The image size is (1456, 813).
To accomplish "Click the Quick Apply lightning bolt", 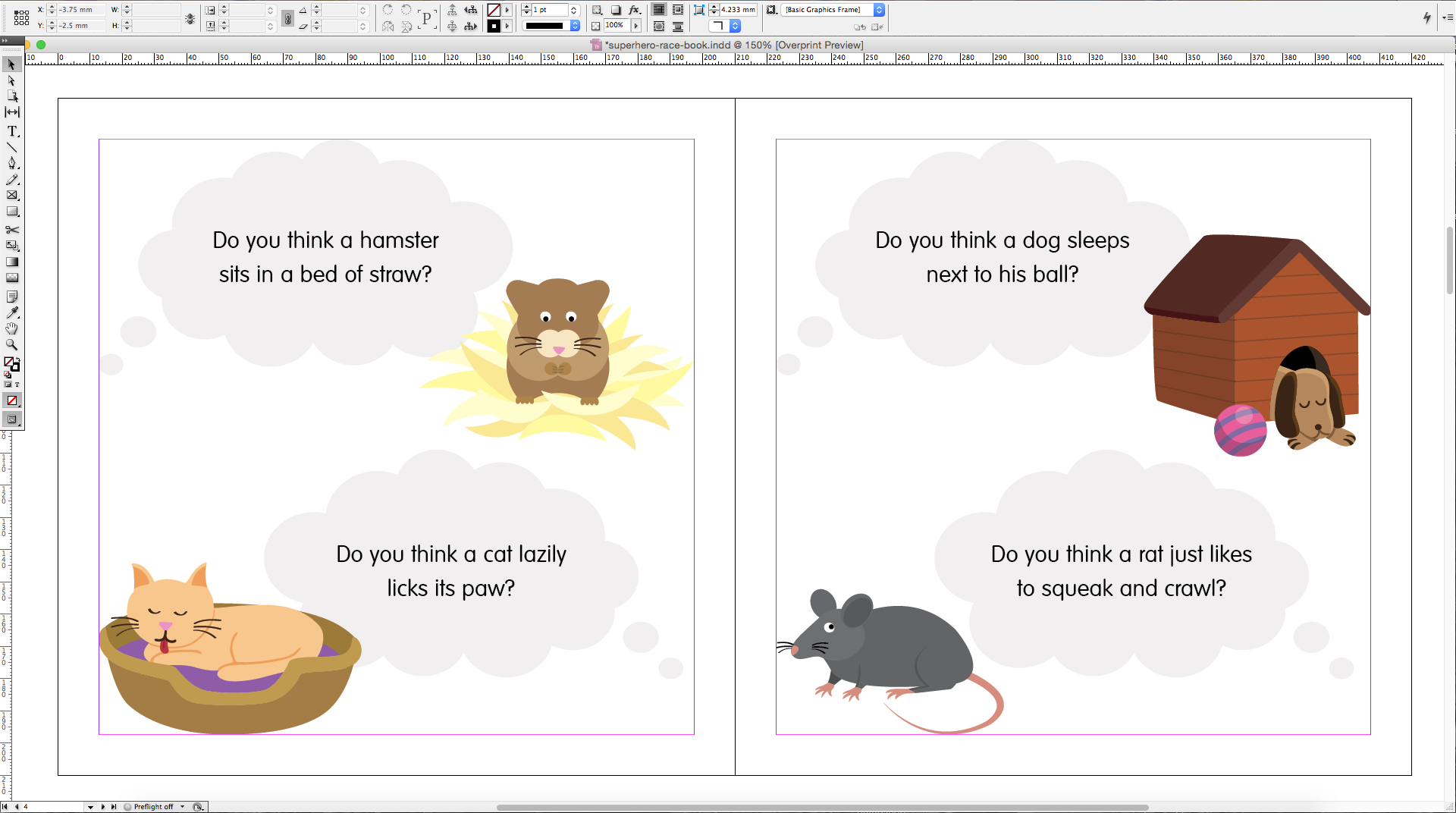I will point(1426,17).
